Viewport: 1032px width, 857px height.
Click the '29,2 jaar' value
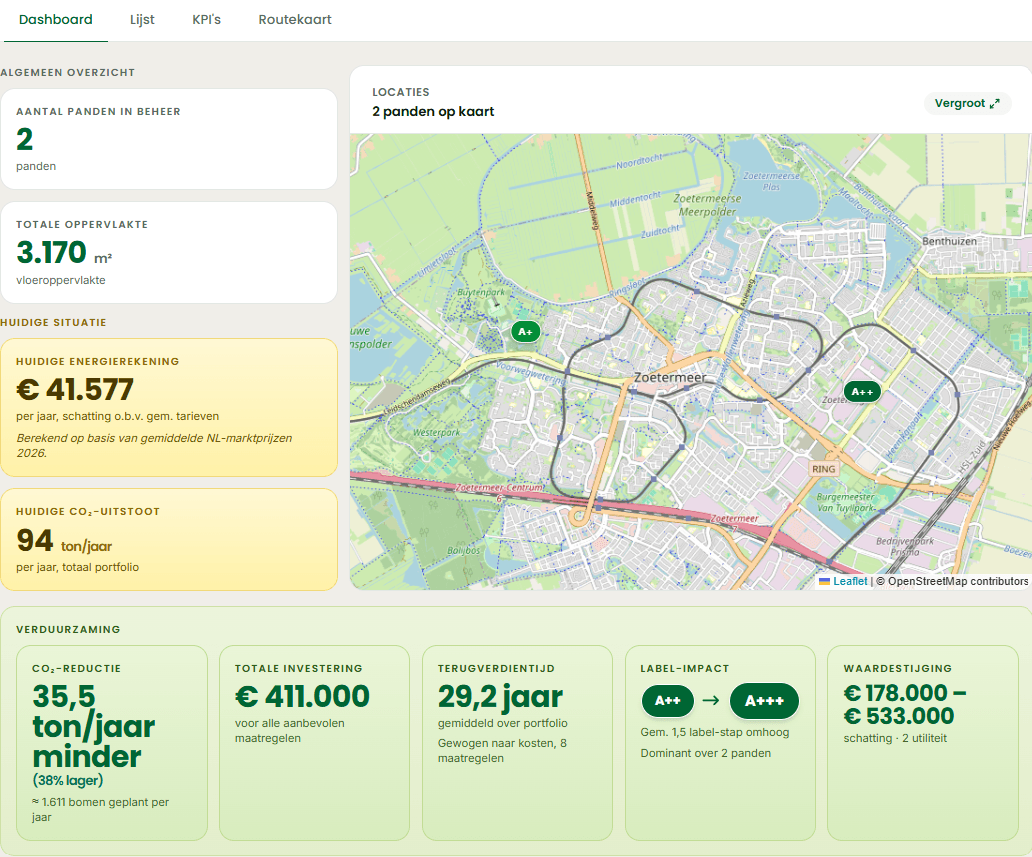[500, 697]
